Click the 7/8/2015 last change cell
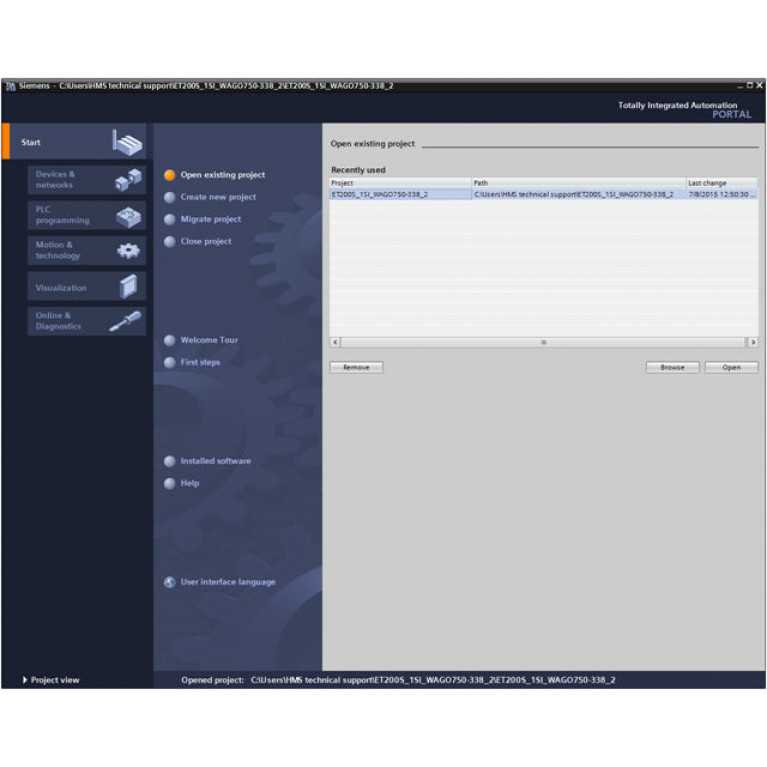Screen dimensions: 767x767 722,195
